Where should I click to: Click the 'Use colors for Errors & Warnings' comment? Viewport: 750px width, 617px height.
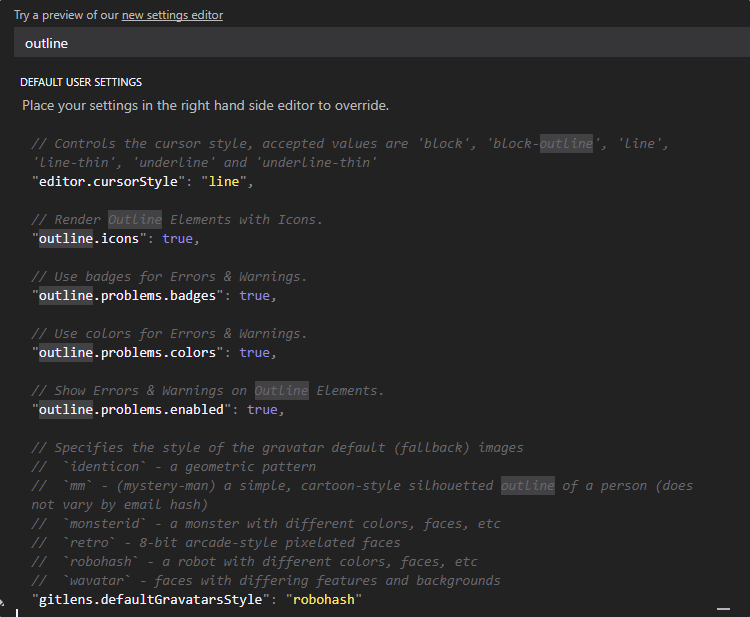tap(169, 333)
